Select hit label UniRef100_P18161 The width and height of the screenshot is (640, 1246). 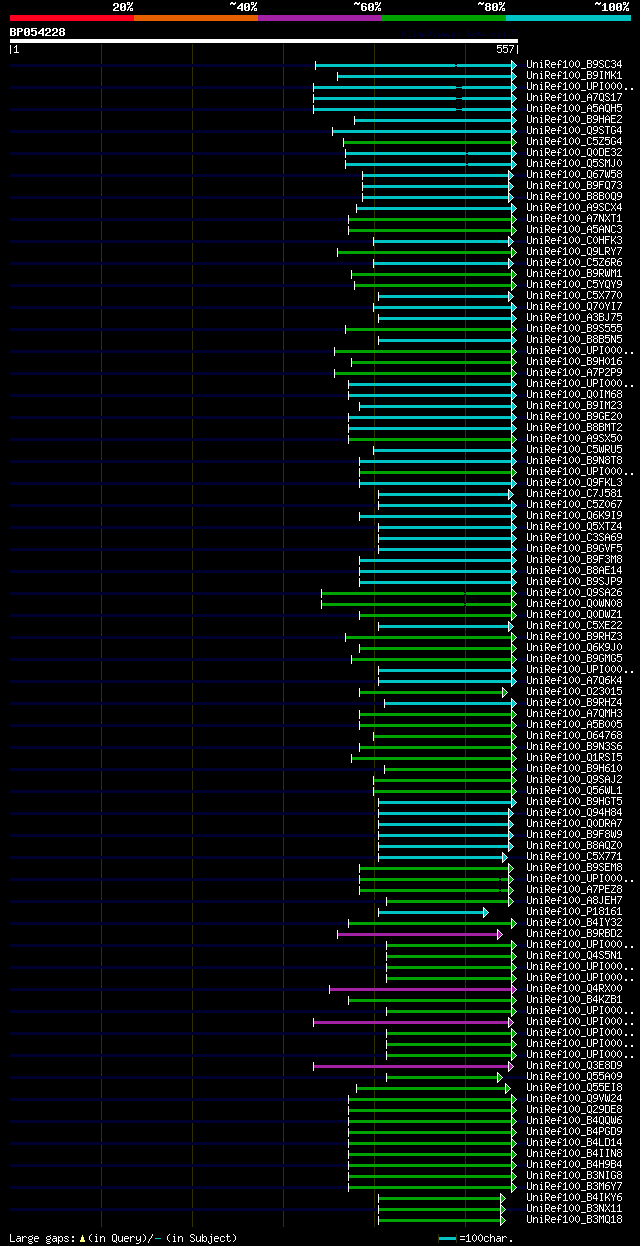click(574, 912)
